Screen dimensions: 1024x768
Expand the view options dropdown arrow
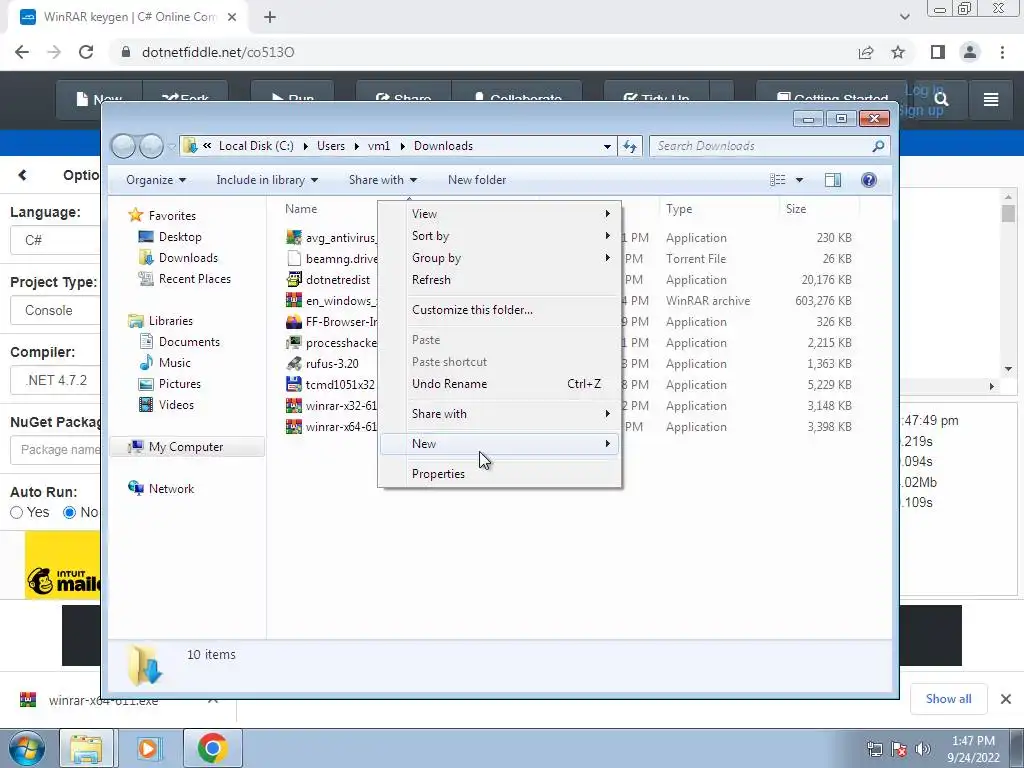799,180
